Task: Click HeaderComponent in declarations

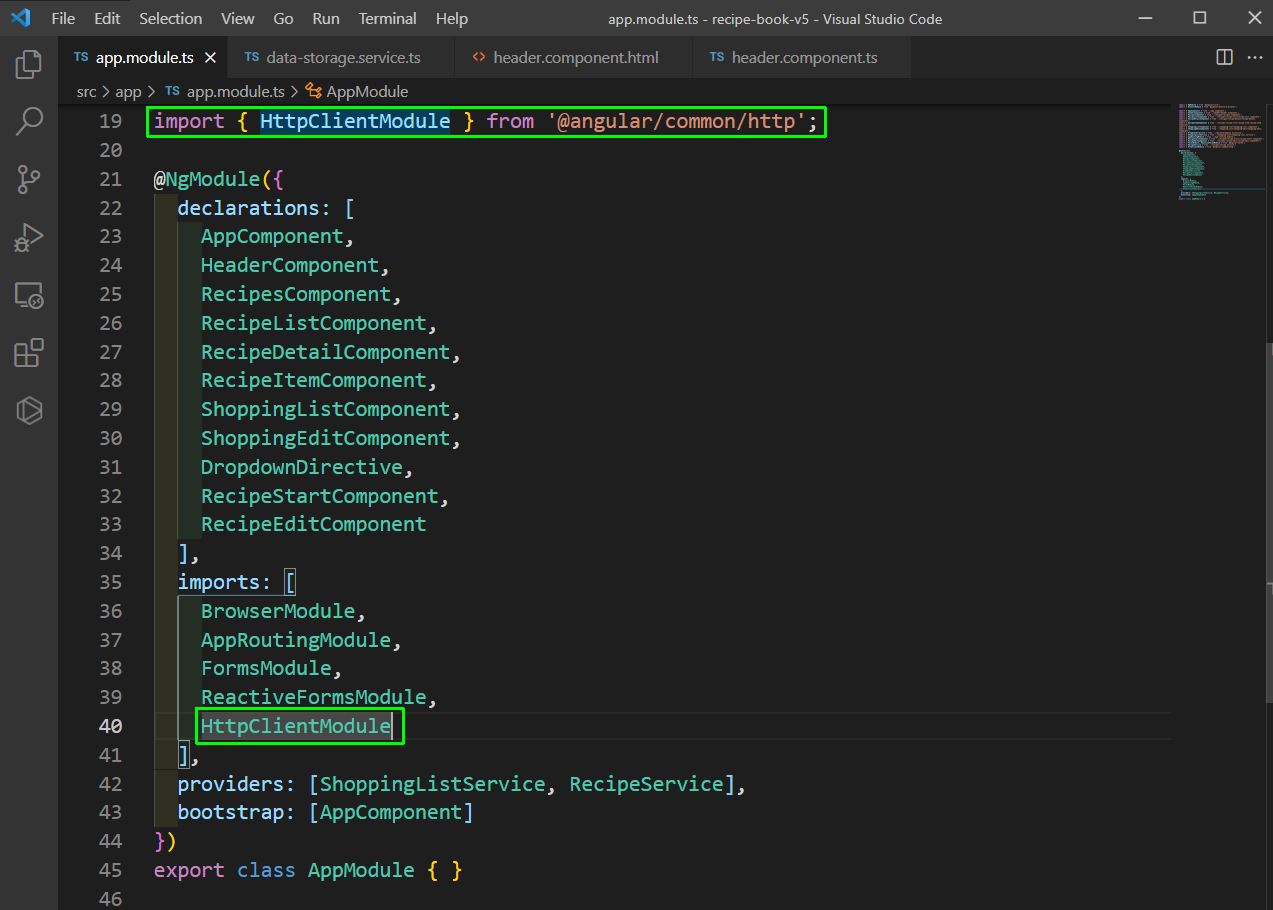Action: point(290,266)
